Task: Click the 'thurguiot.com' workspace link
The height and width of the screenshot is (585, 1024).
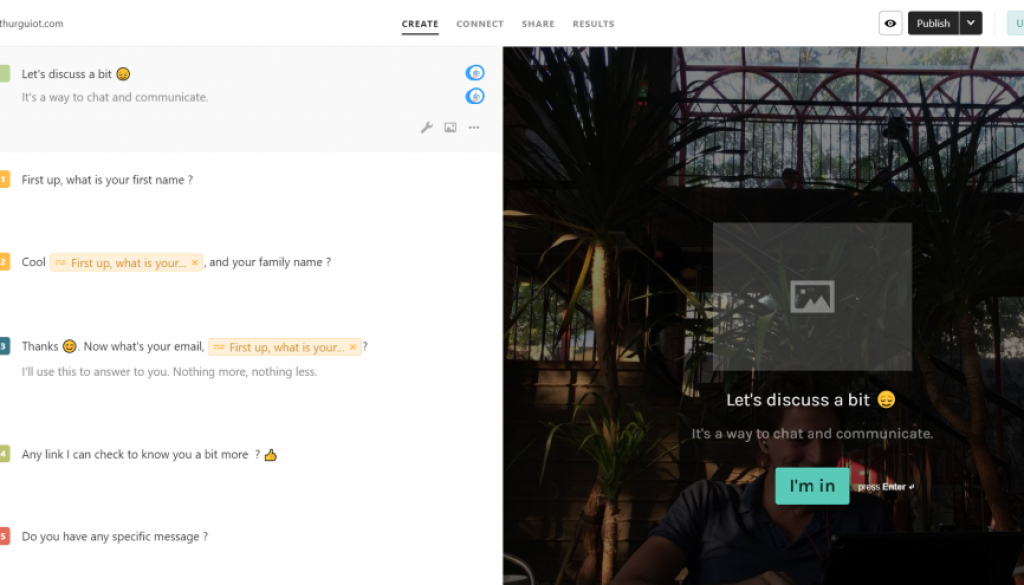Action: click(x=31, y=24)
